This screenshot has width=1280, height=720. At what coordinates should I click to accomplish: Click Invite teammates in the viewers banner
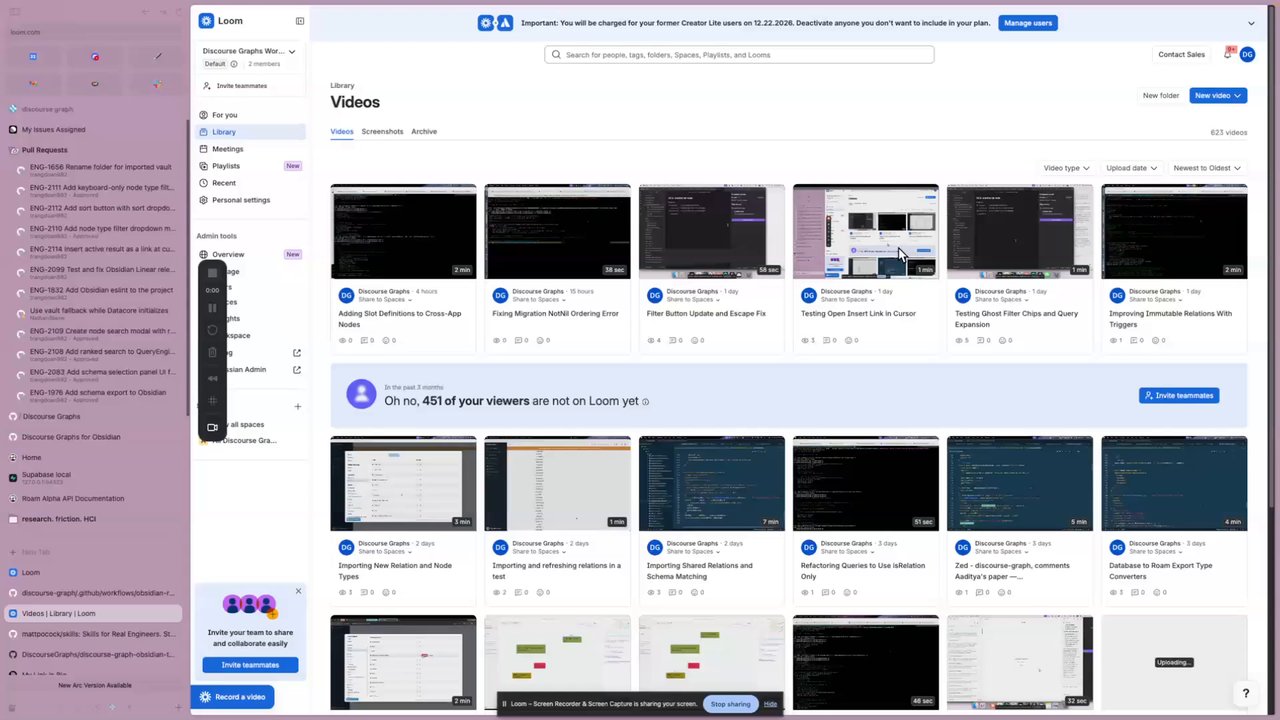tap(1179, 396)
